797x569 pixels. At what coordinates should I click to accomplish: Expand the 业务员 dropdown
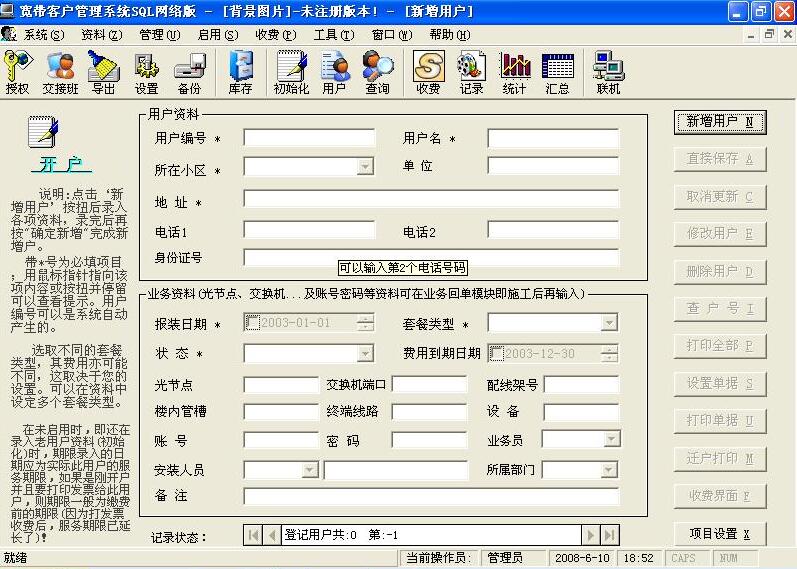611,439
